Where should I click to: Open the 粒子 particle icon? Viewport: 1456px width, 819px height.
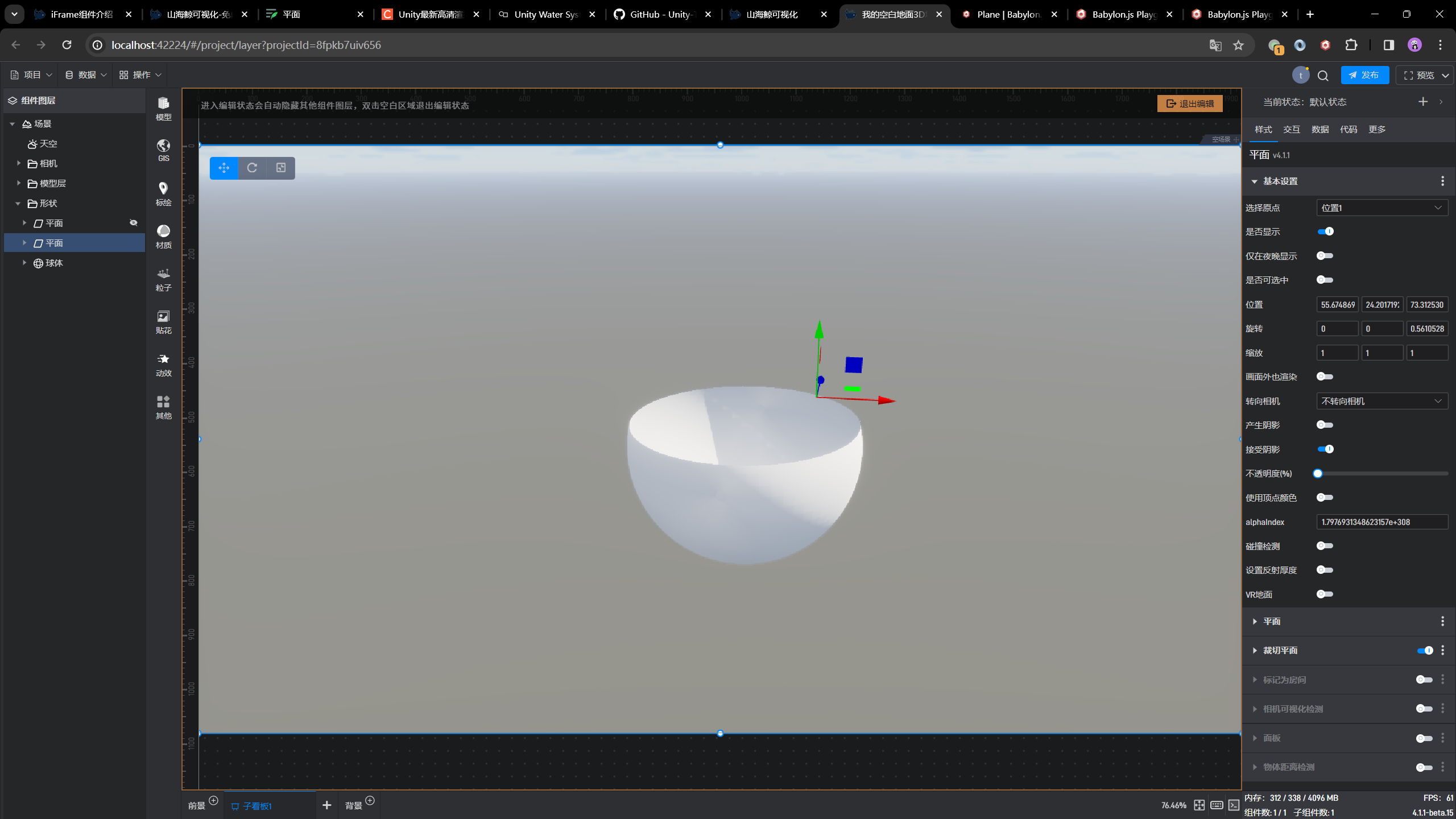pos(163,279)
